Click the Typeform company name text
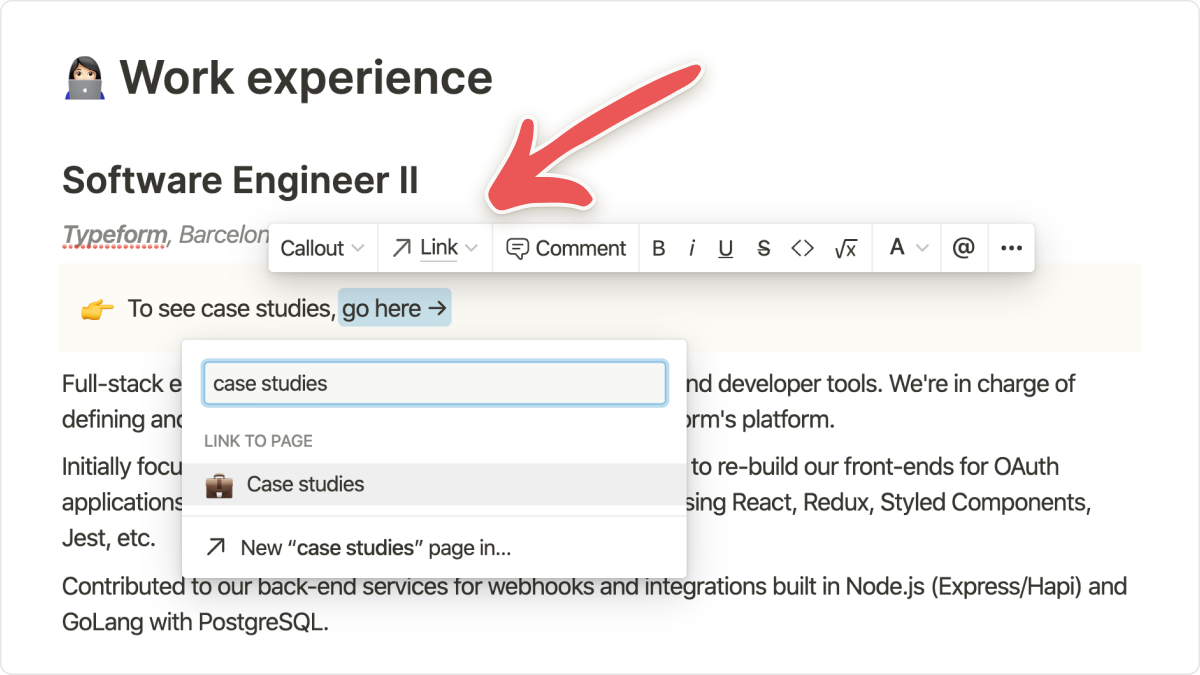The width and height of the screenshot is (1200, 675). point(114,235)
